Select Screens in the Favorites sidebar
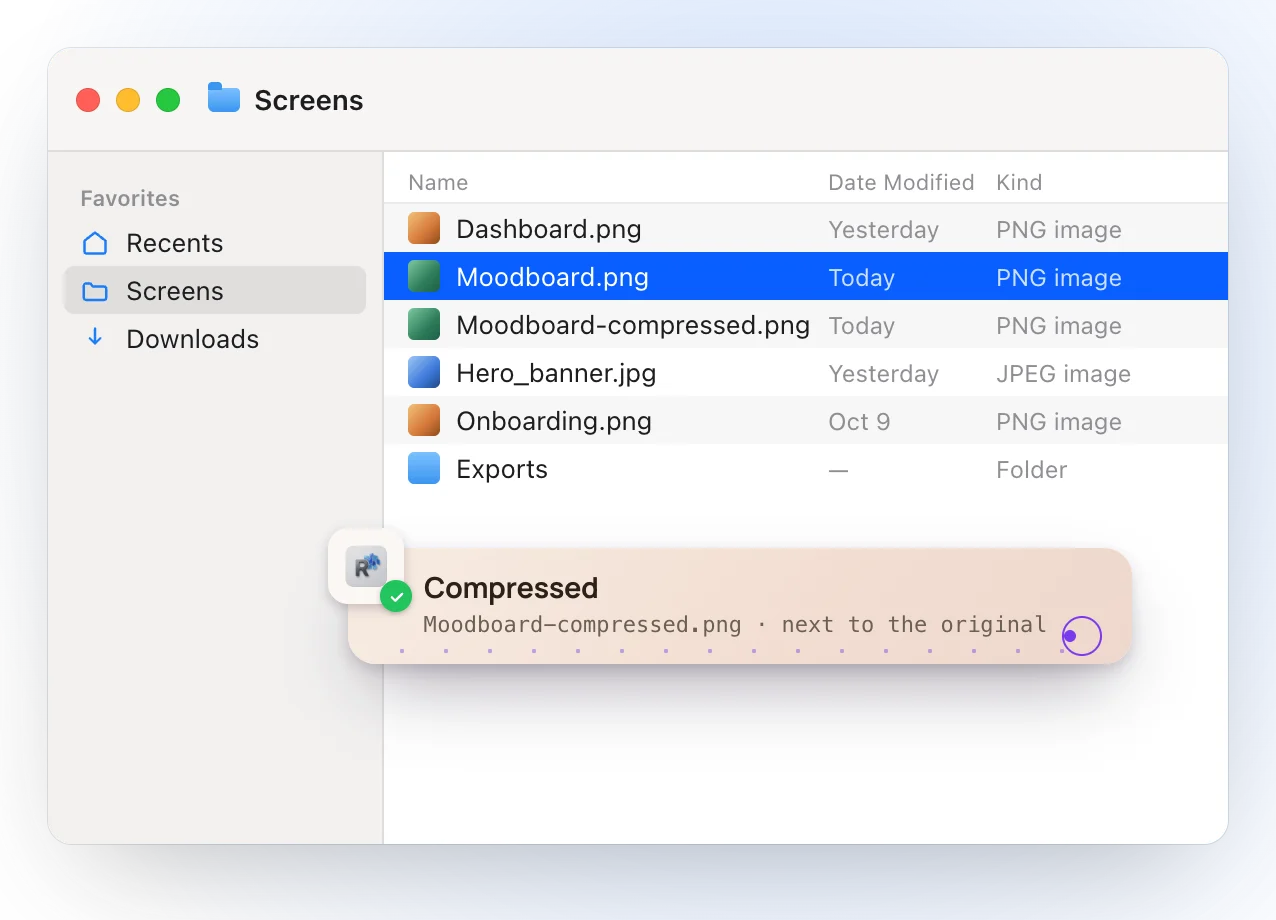This screenshot has height=920, width=1276. (215, 291)
